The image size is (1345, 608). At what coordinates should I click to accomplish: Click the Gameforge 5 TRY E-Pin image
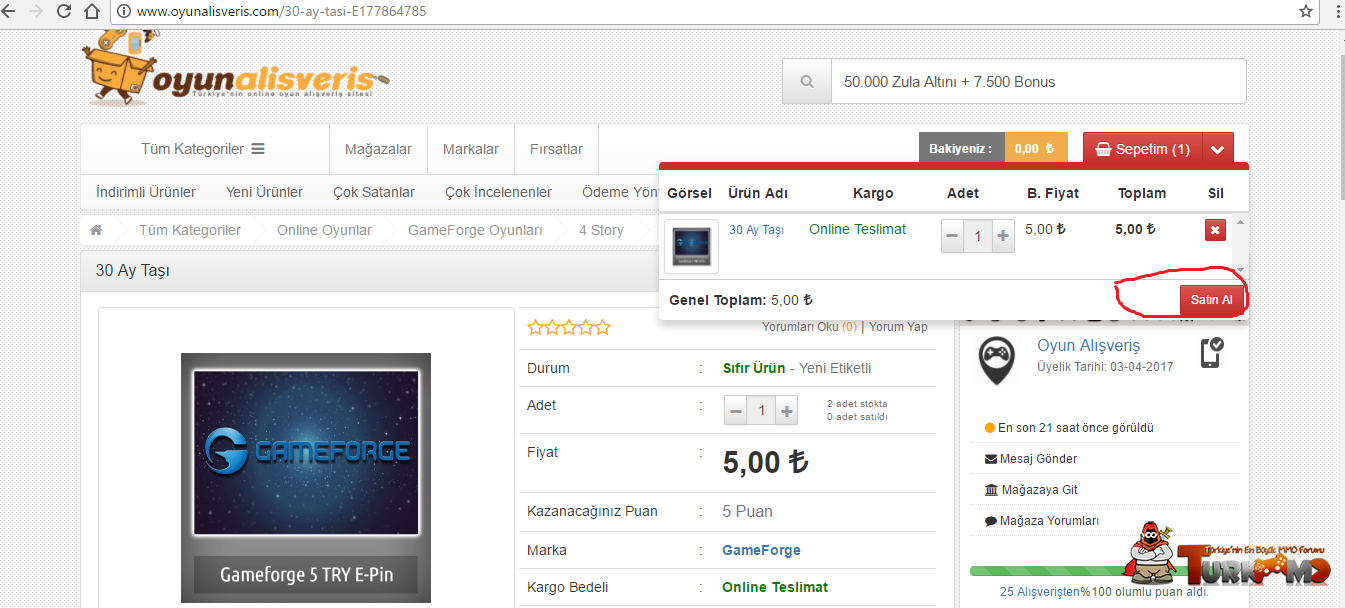click(x=306, y=477)
